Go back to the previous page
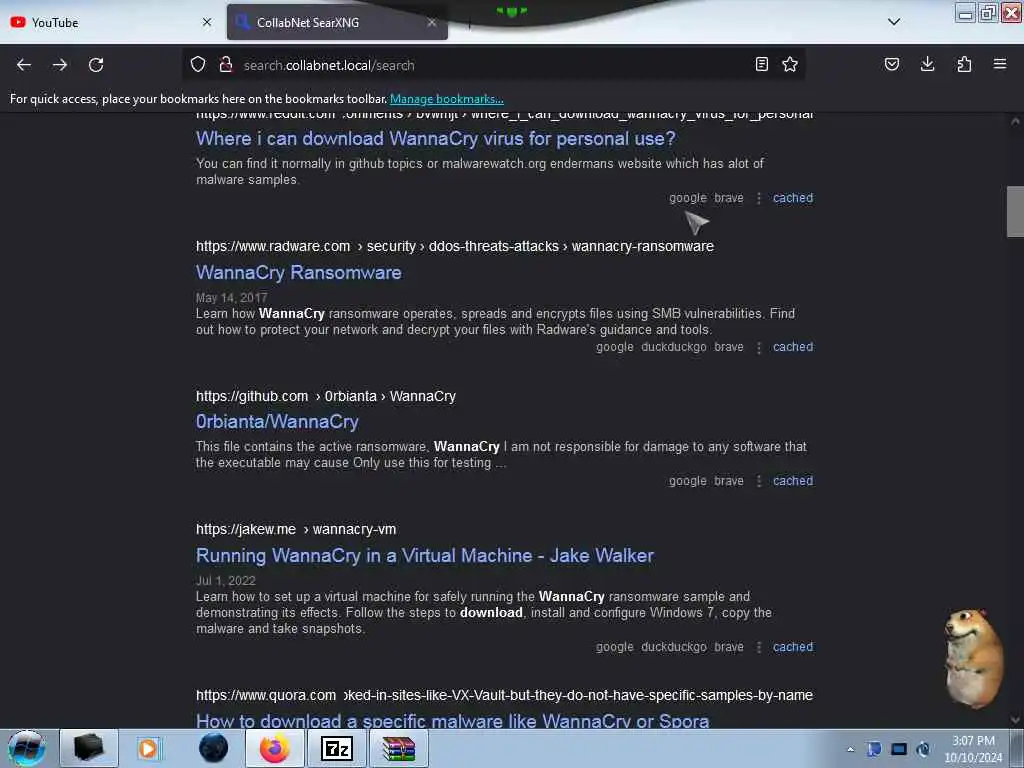Screen dimensions: 1024x768 point(24,65)
